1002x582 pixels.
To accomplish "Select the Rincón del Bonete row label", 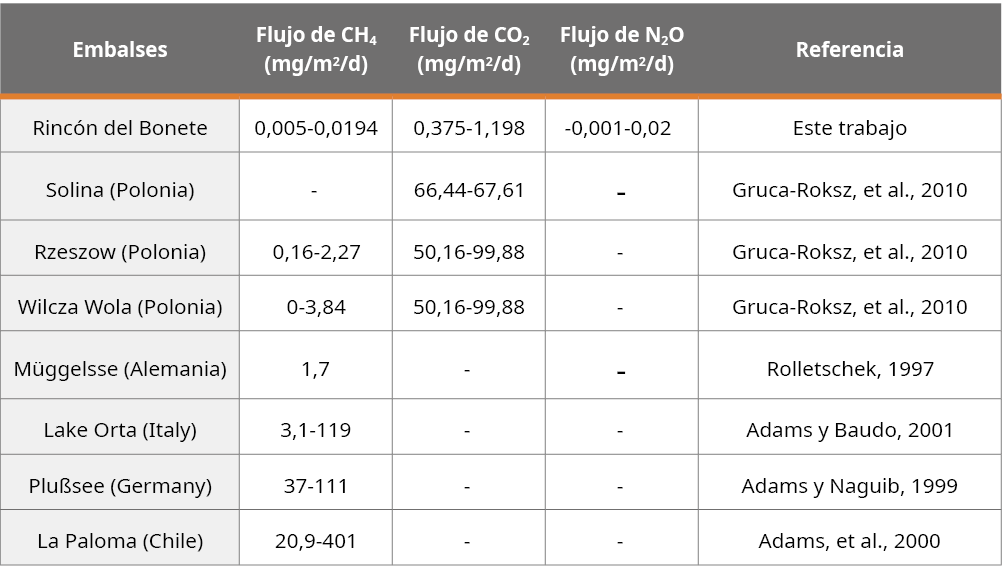I will click(120, 128).
